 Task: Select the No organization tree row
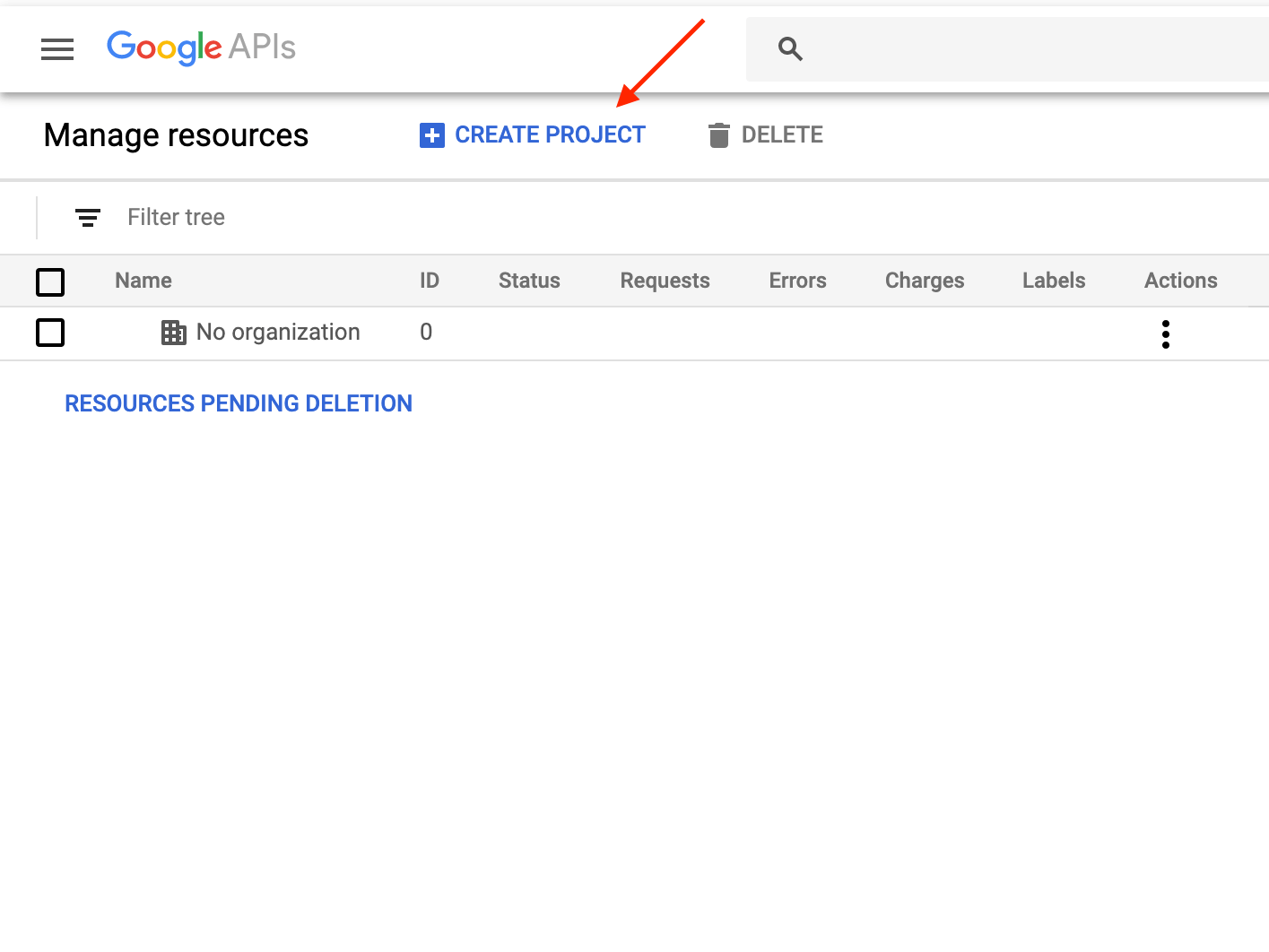click(x=278, y=333)
